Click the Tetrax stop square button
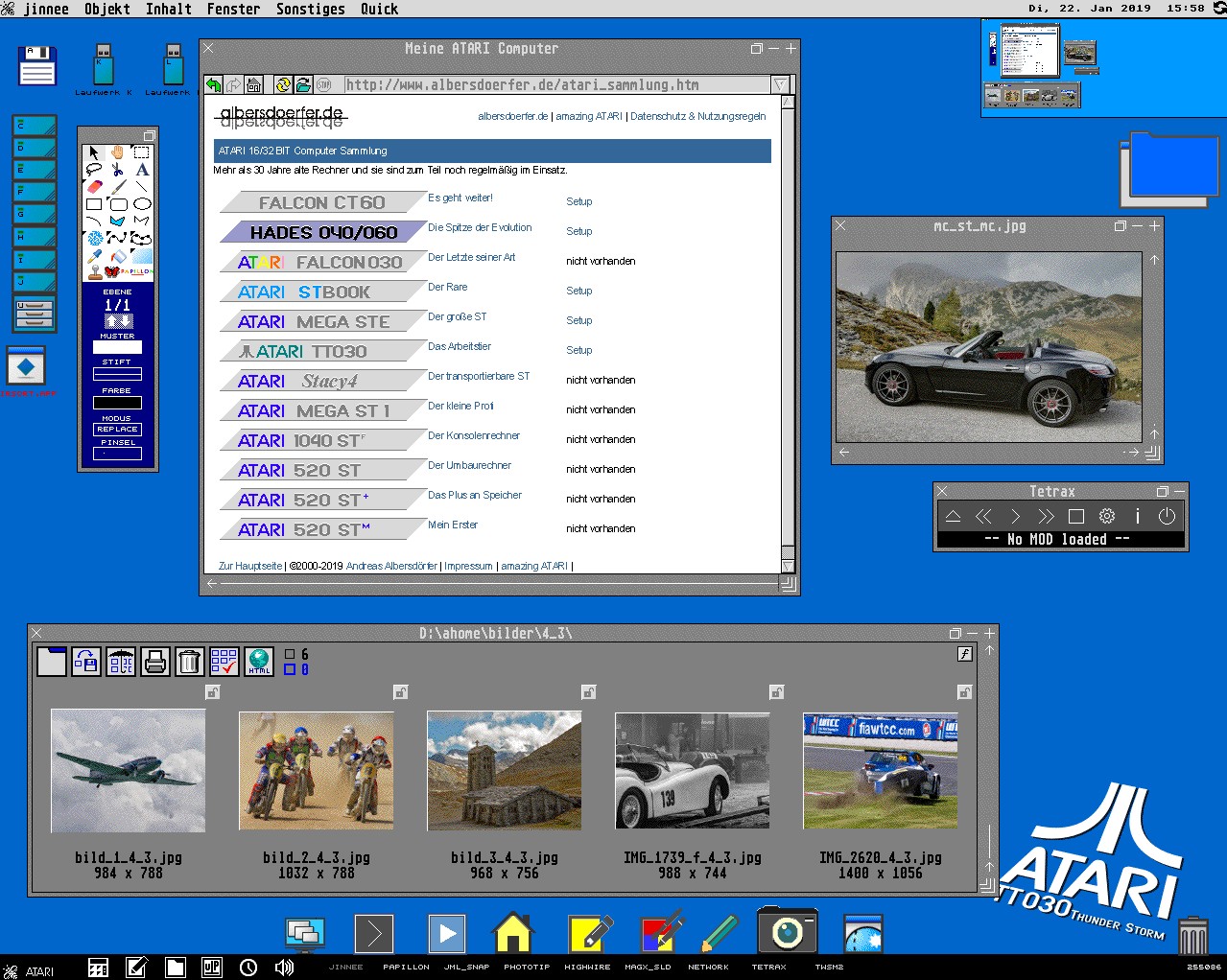Screen dimensions: 1227x980 coord(1076,516)
